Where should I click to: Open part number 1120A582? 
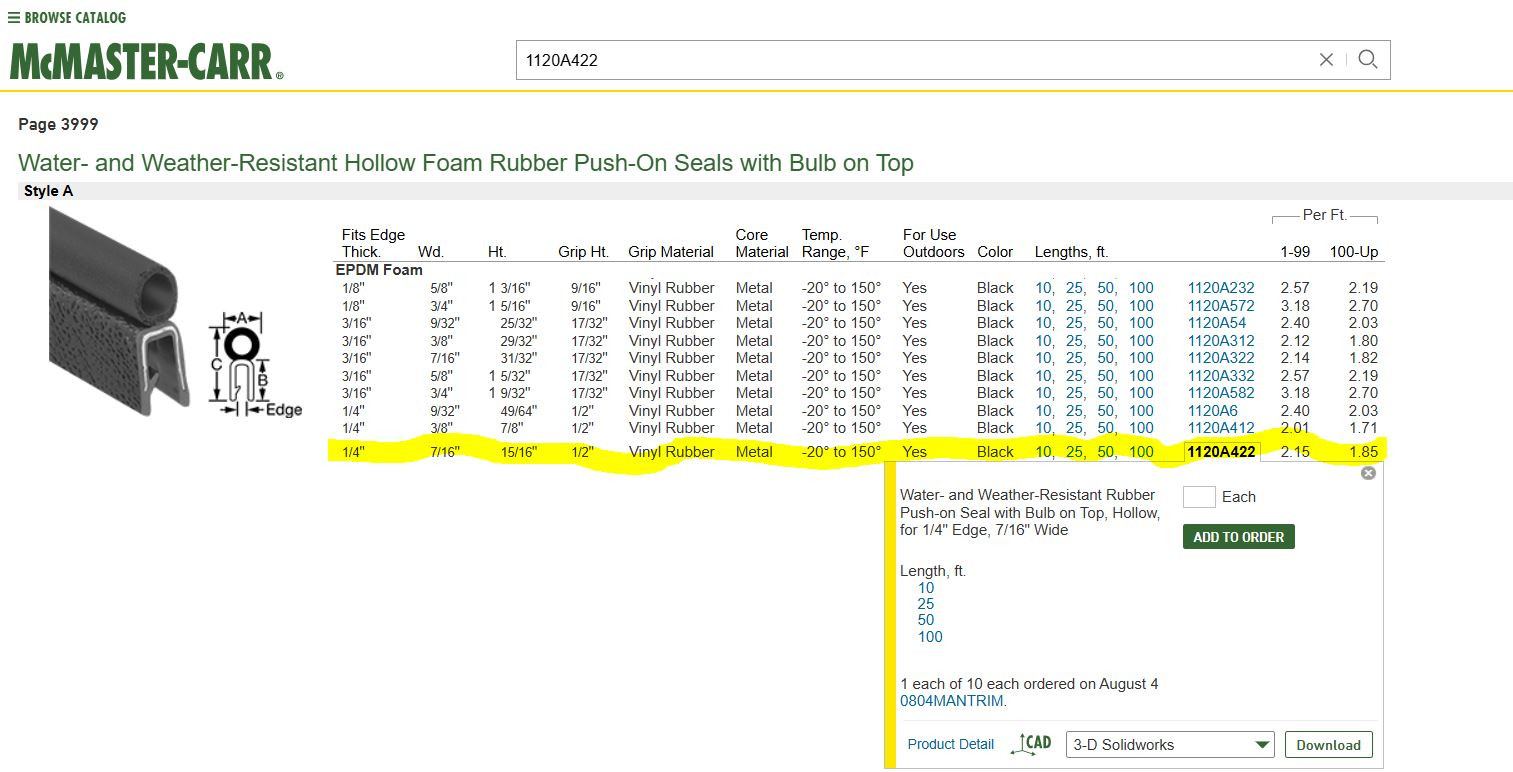(x=1221, y=393)
